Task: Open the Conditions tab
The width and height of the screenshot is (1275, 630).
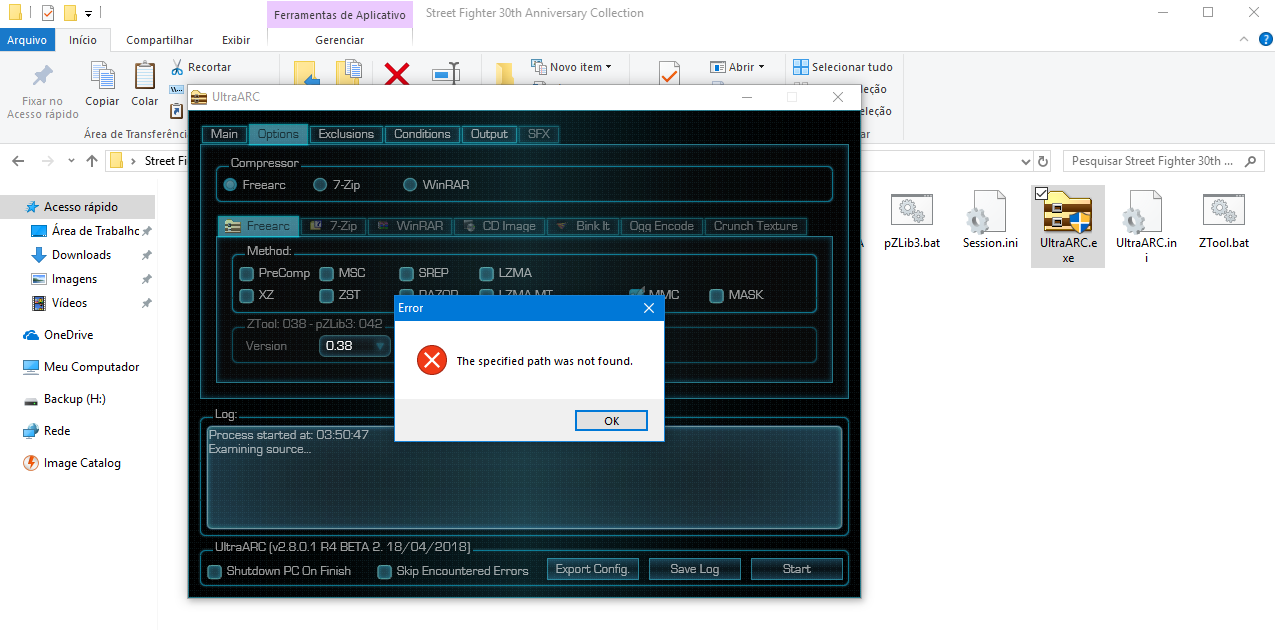Action: tap(422, 134)
